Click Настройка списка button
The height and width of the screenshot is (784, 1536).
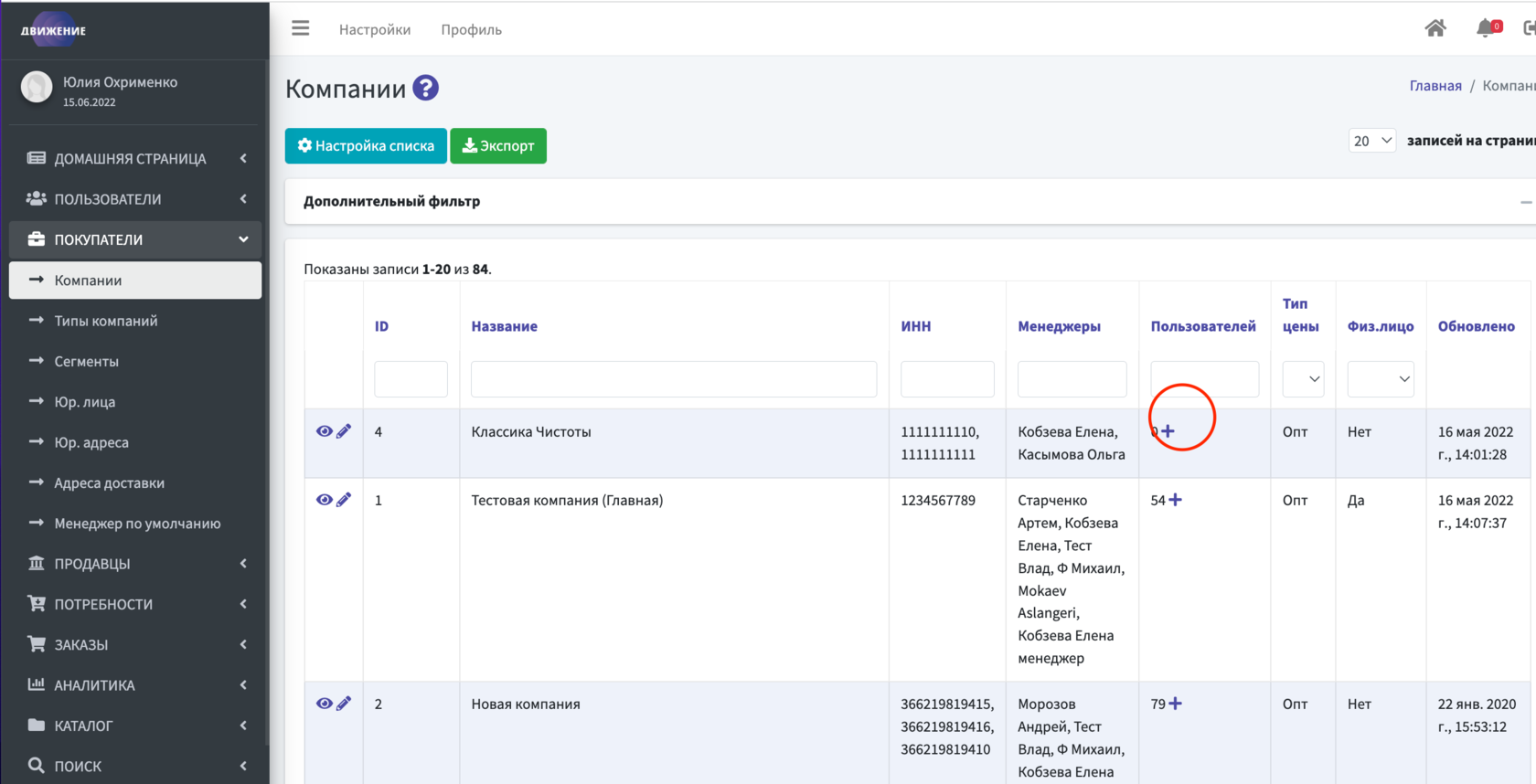366,145
